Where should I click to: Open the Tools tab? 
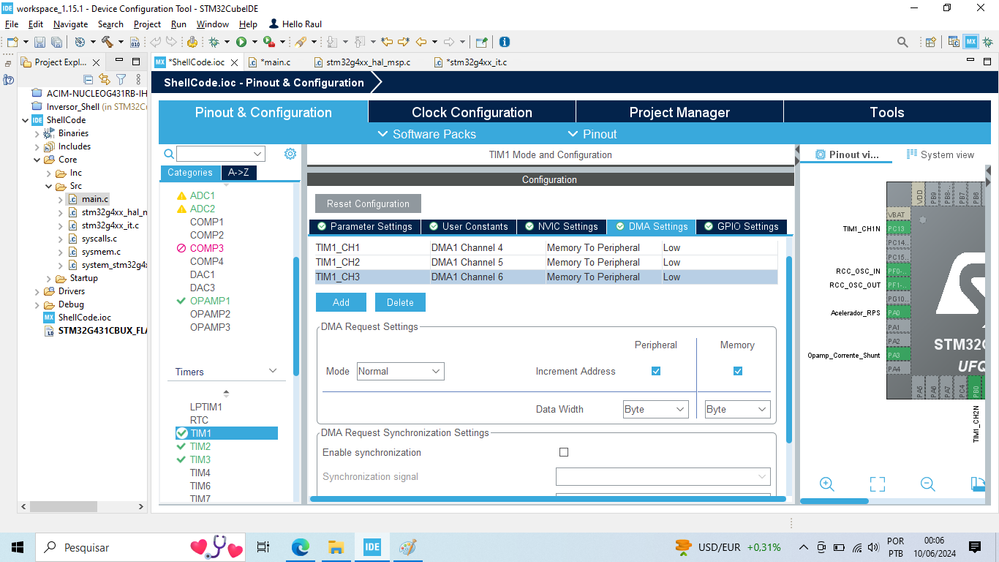click(887, 112)
